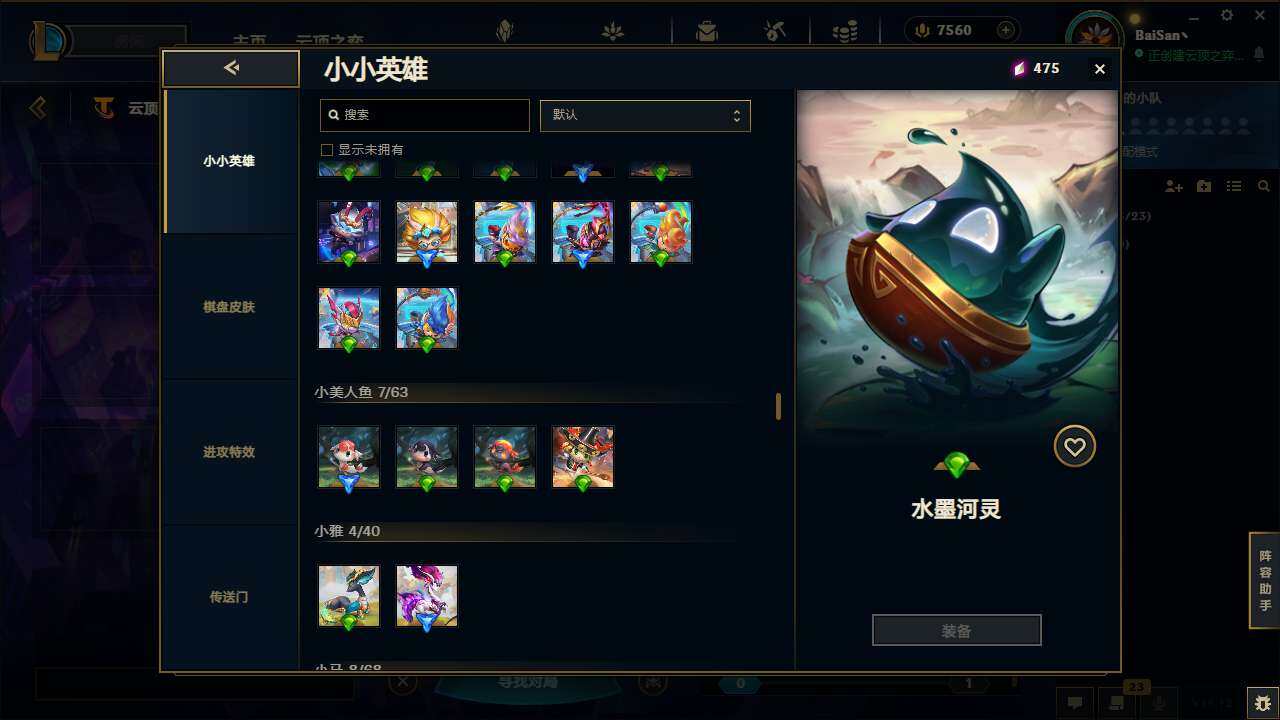Viewport: 1280px width, 720px height.
Task: Switch to the 棋盘皮肤 tab
Action: tap(229, 307)
